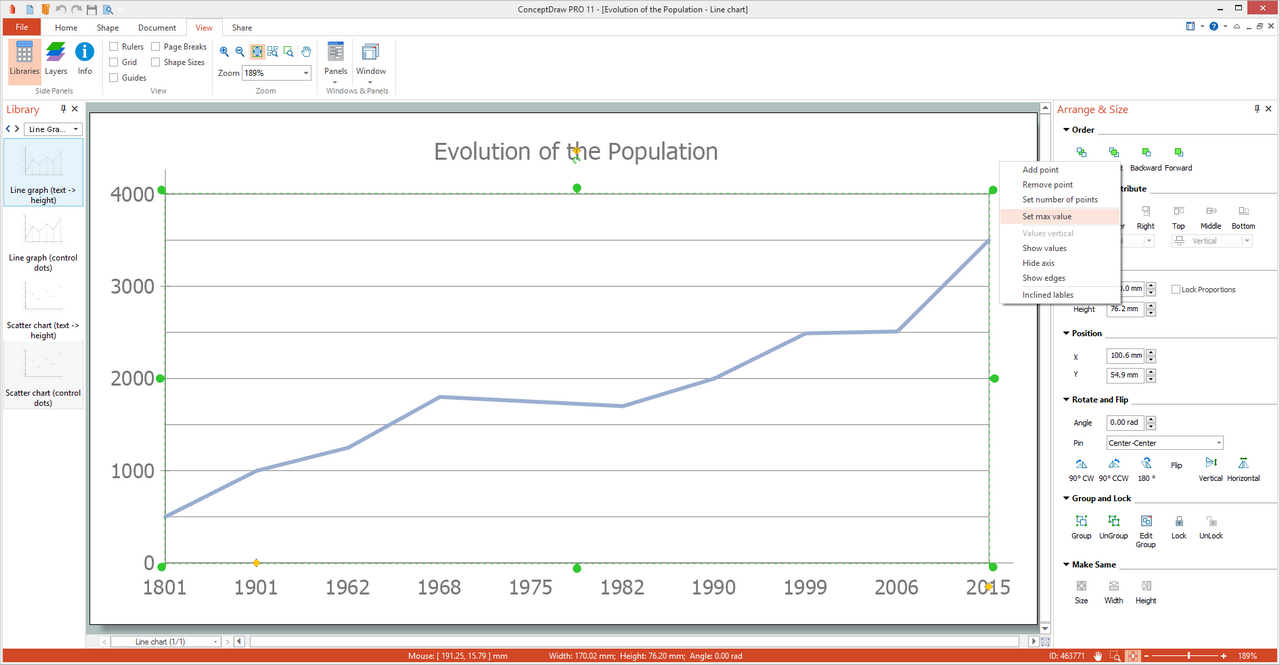Switch to the Home ribbon tab

tap(66, 27)
